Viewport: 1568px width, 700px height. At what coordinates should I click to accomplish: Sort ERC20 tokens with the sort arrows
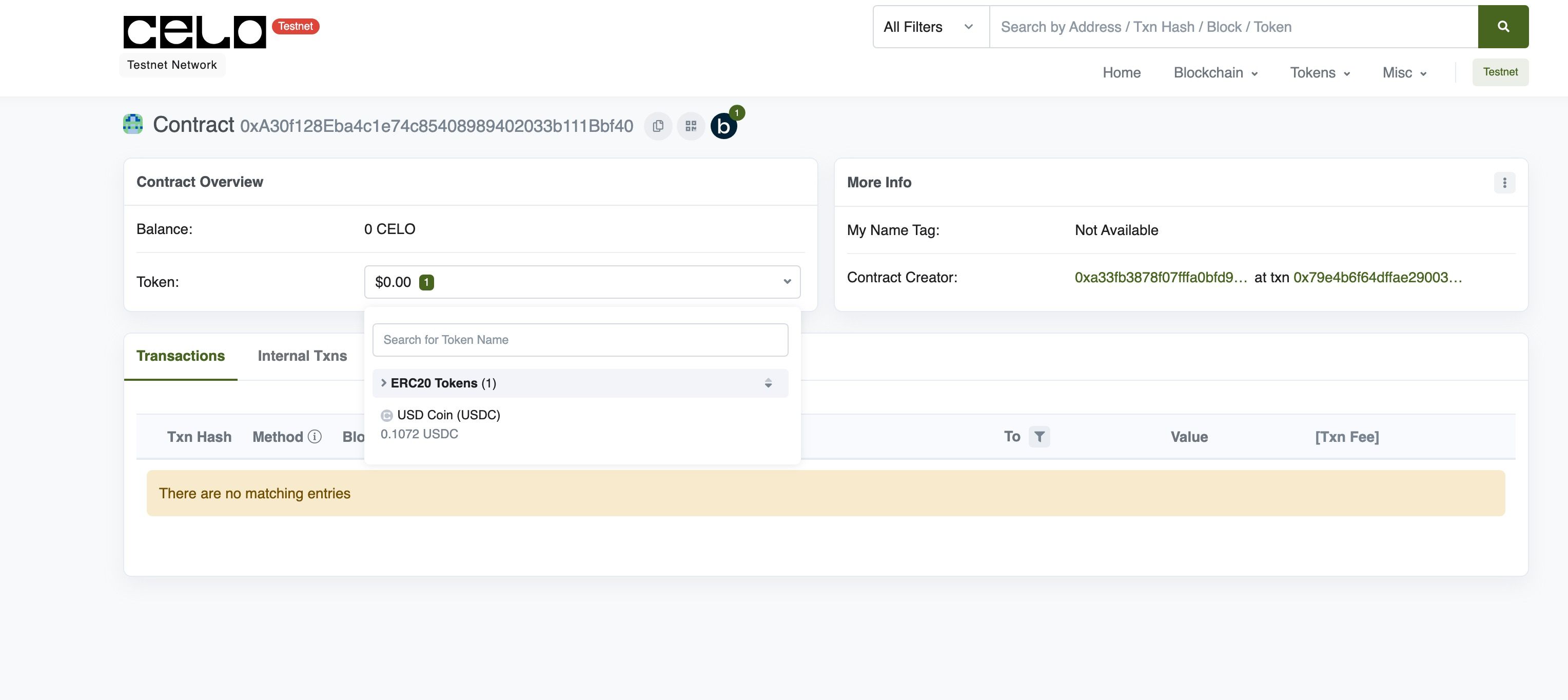pos(768,383)
